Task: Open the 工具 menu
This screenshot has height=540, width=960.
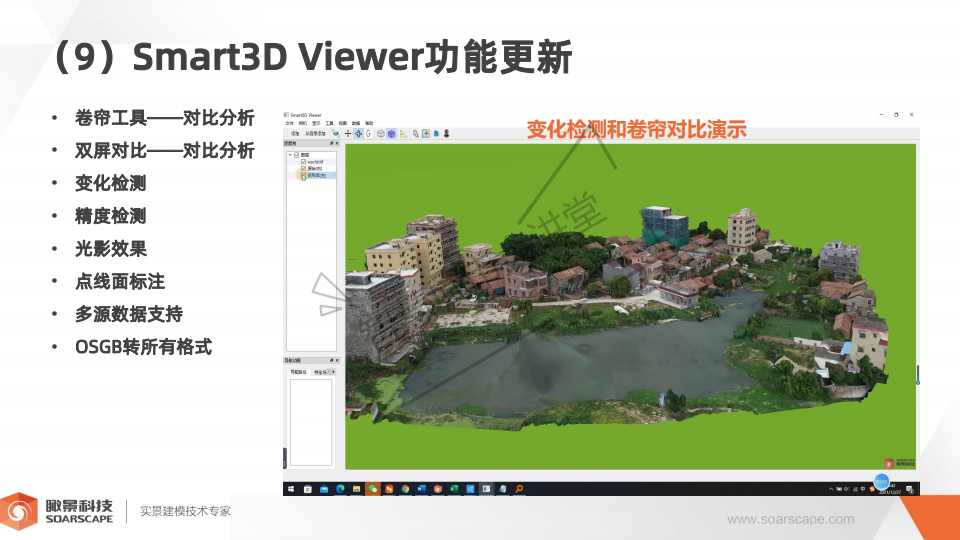Action: click(x=329, y=123)
